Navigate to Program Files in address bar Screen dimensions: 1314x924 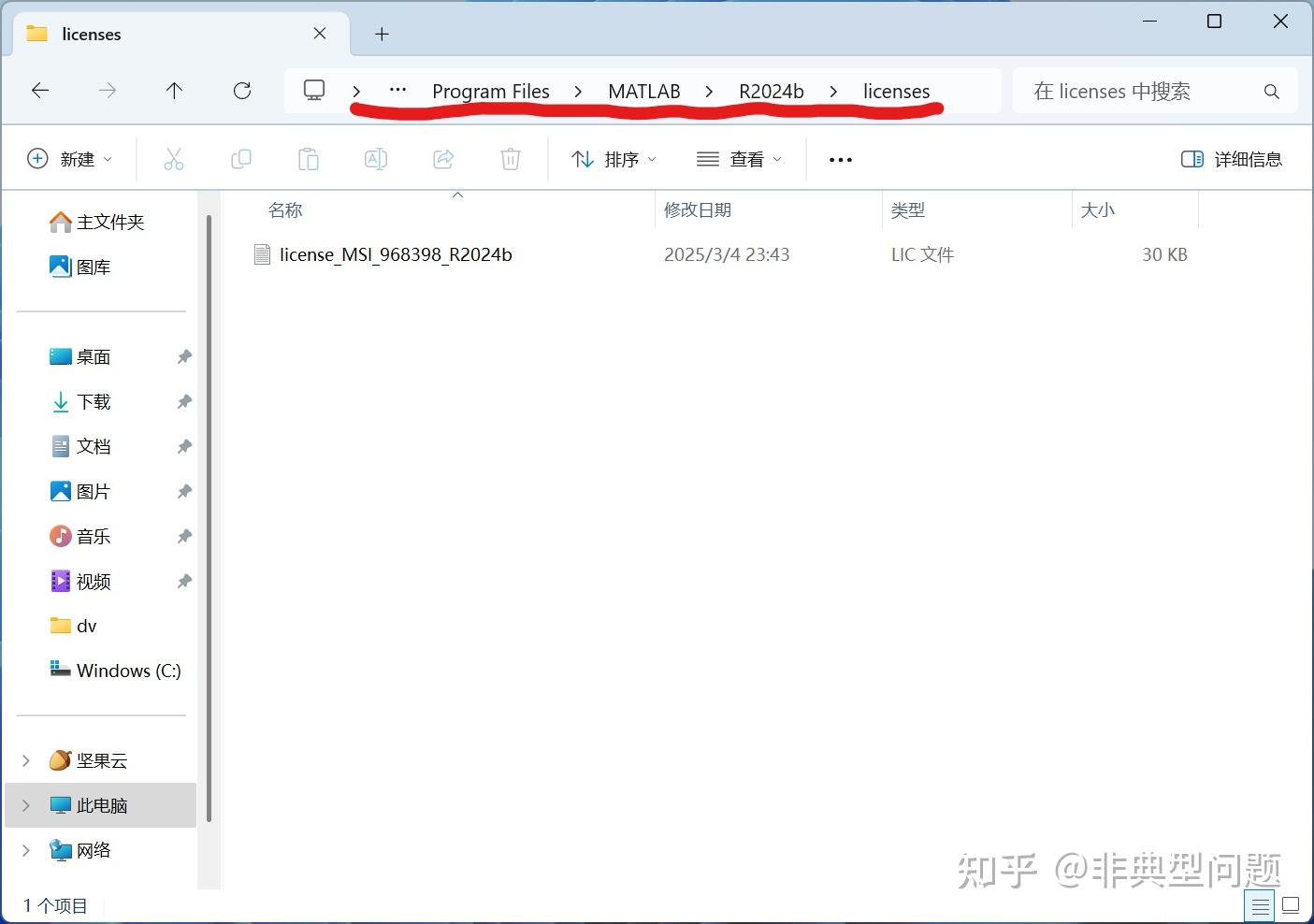(491, 91)
